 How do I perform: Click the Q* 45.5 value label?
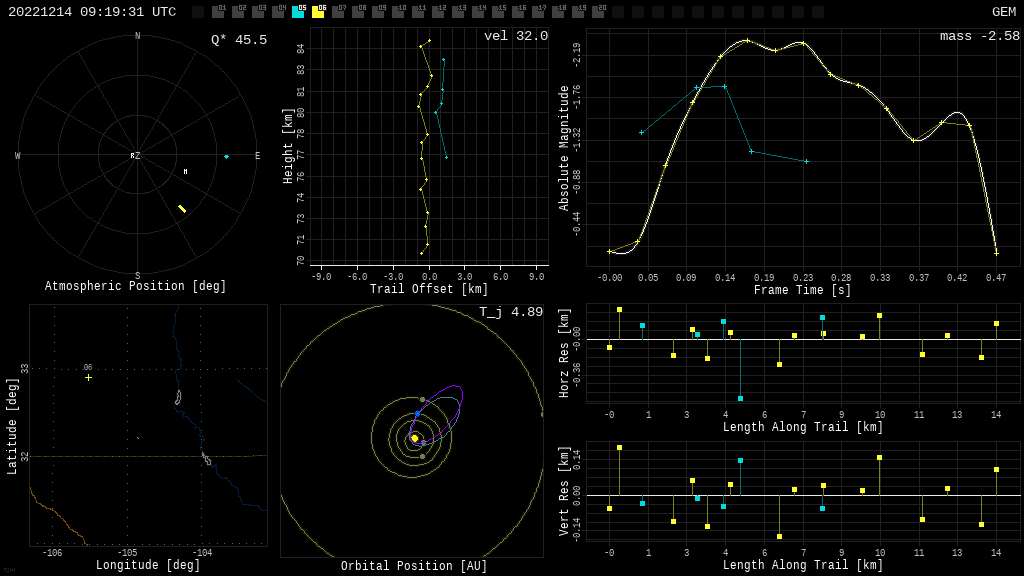[x=238, y=40]
